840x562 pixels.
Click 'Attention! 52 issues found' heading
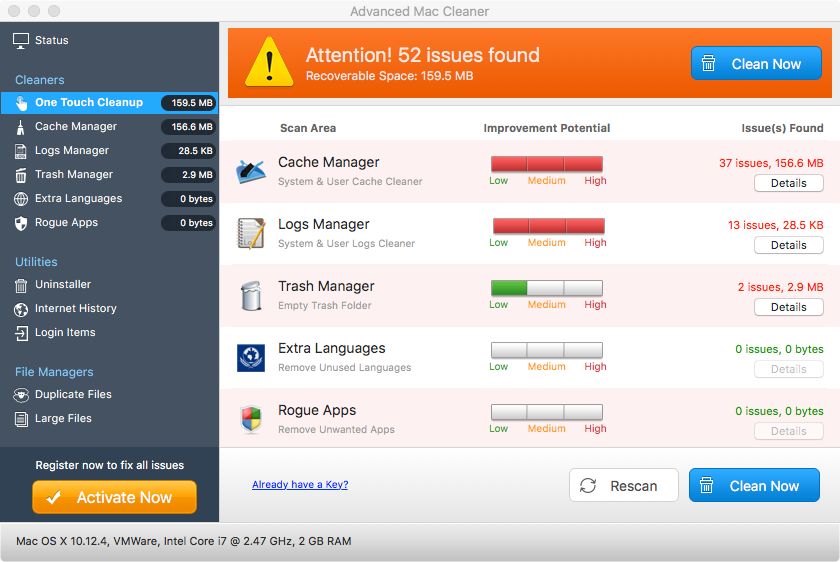point(423,55)
